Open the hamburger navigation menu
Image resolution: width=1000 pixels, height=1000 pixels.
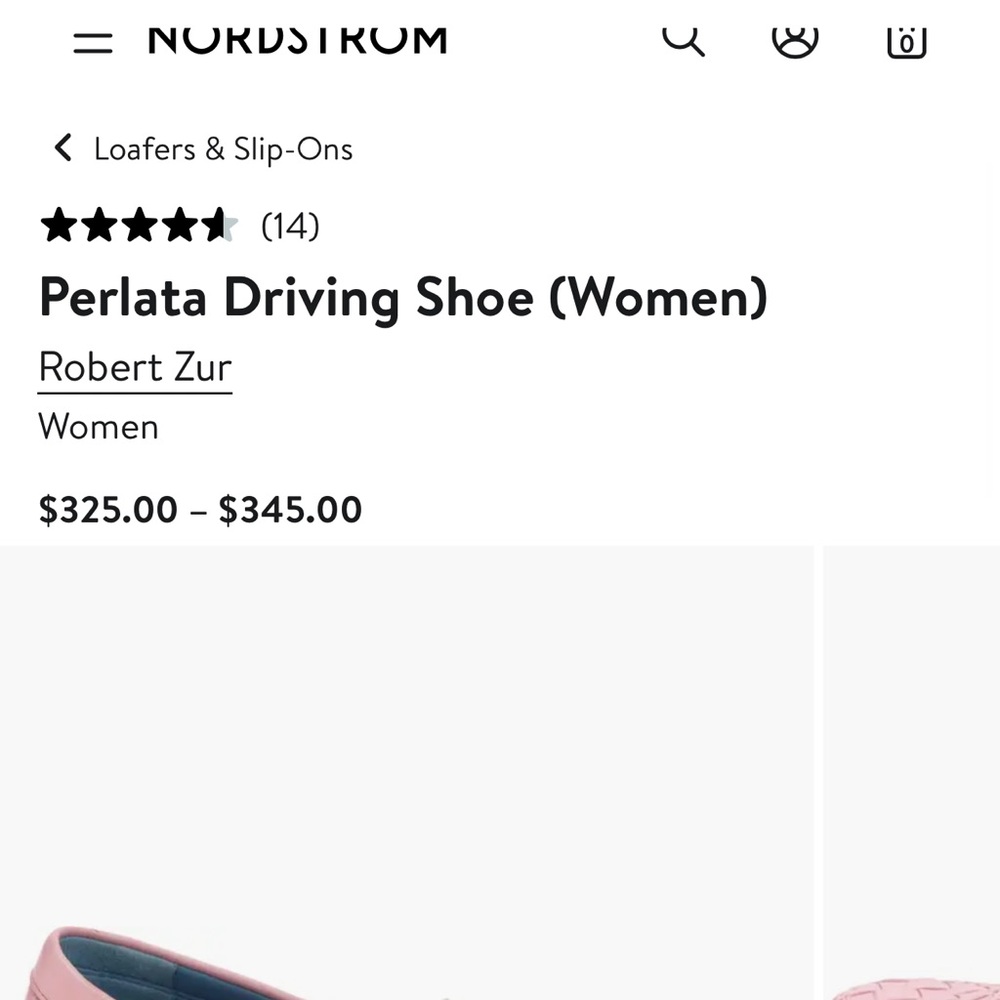point(92,42)
